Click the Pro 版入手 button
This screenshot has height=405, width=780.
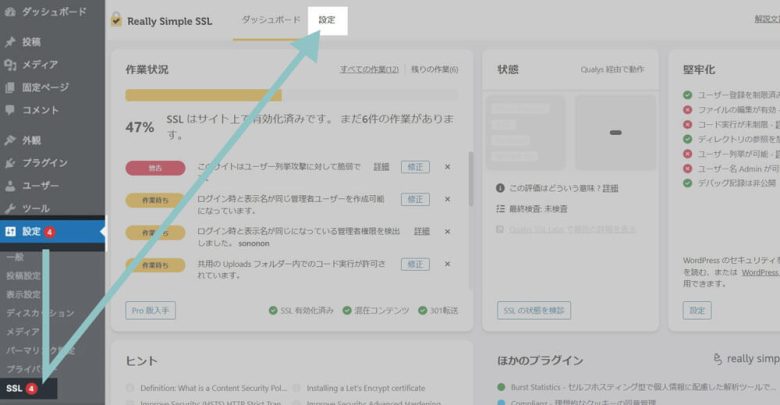click(150, 310)
